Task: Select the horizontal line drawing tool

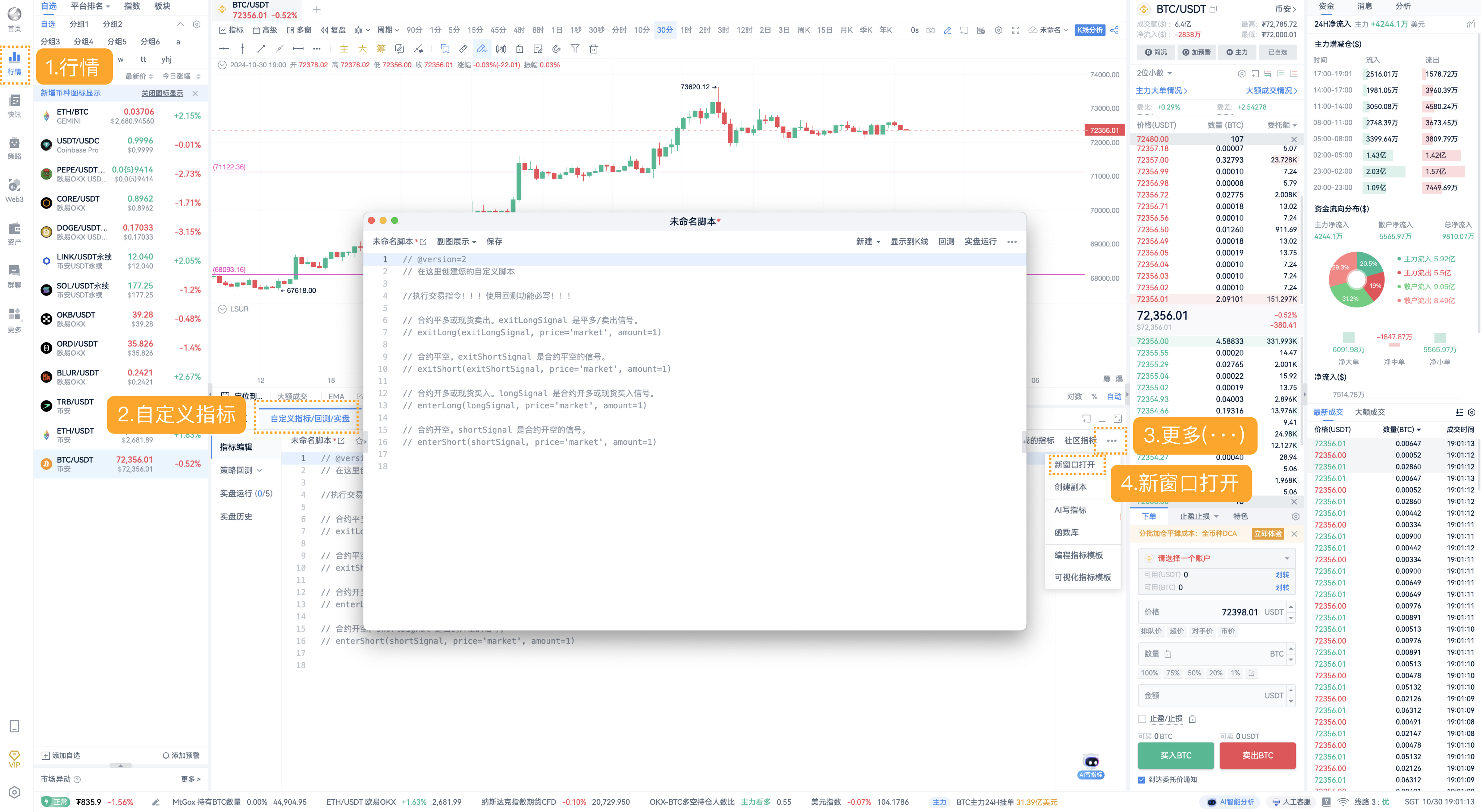Action: (224, 49)
